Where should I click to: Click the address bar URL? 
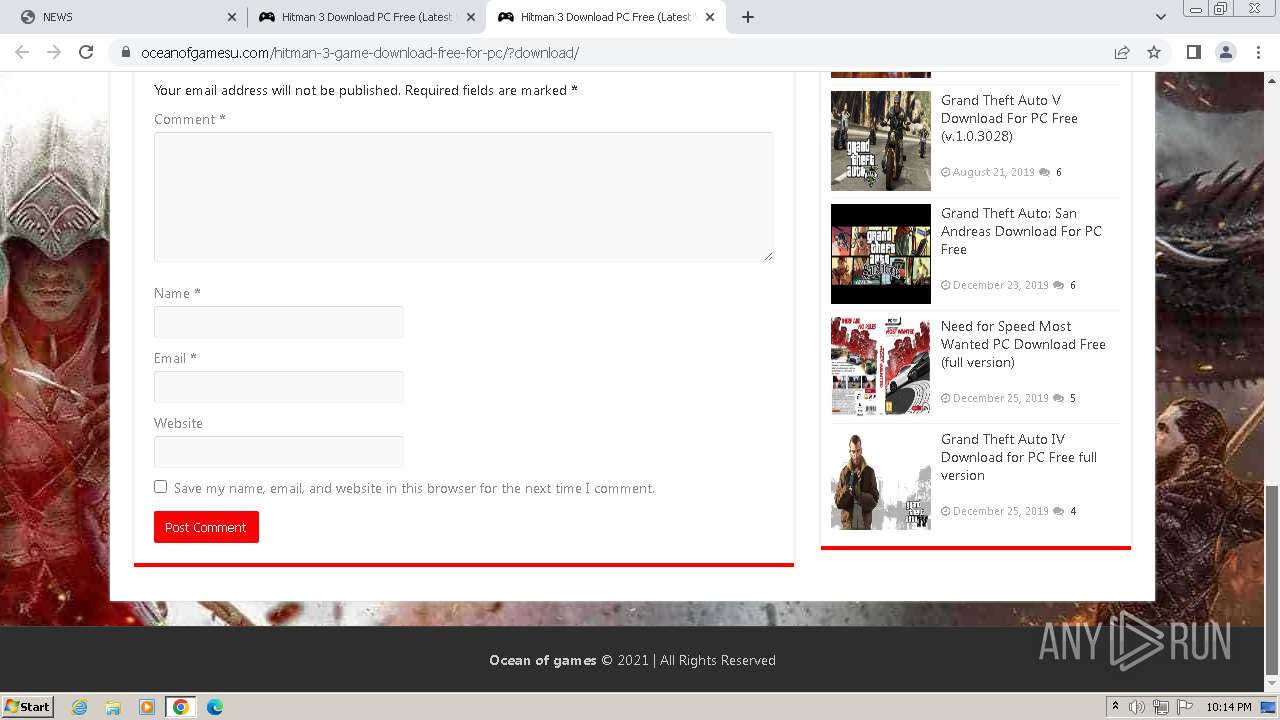[x=360, y=53]
